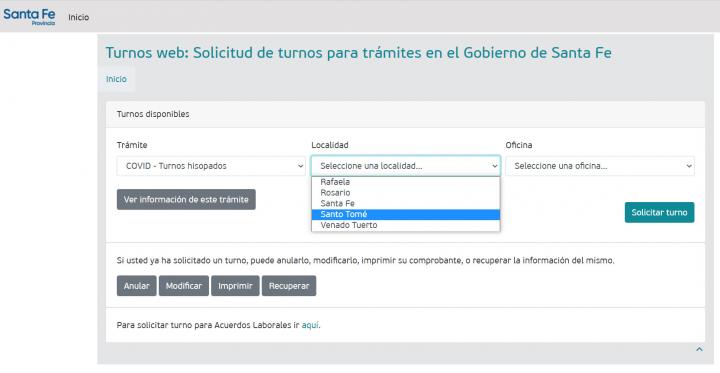Open the Oficina dropdown
Image resolution: width=720 pixels, height=373 pixels.
tap(600, 166)
